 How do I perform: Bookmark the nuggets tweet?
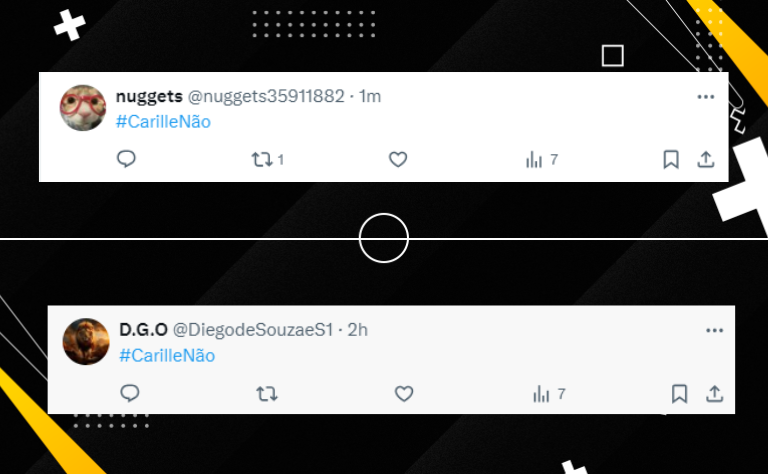click(671, 159)
